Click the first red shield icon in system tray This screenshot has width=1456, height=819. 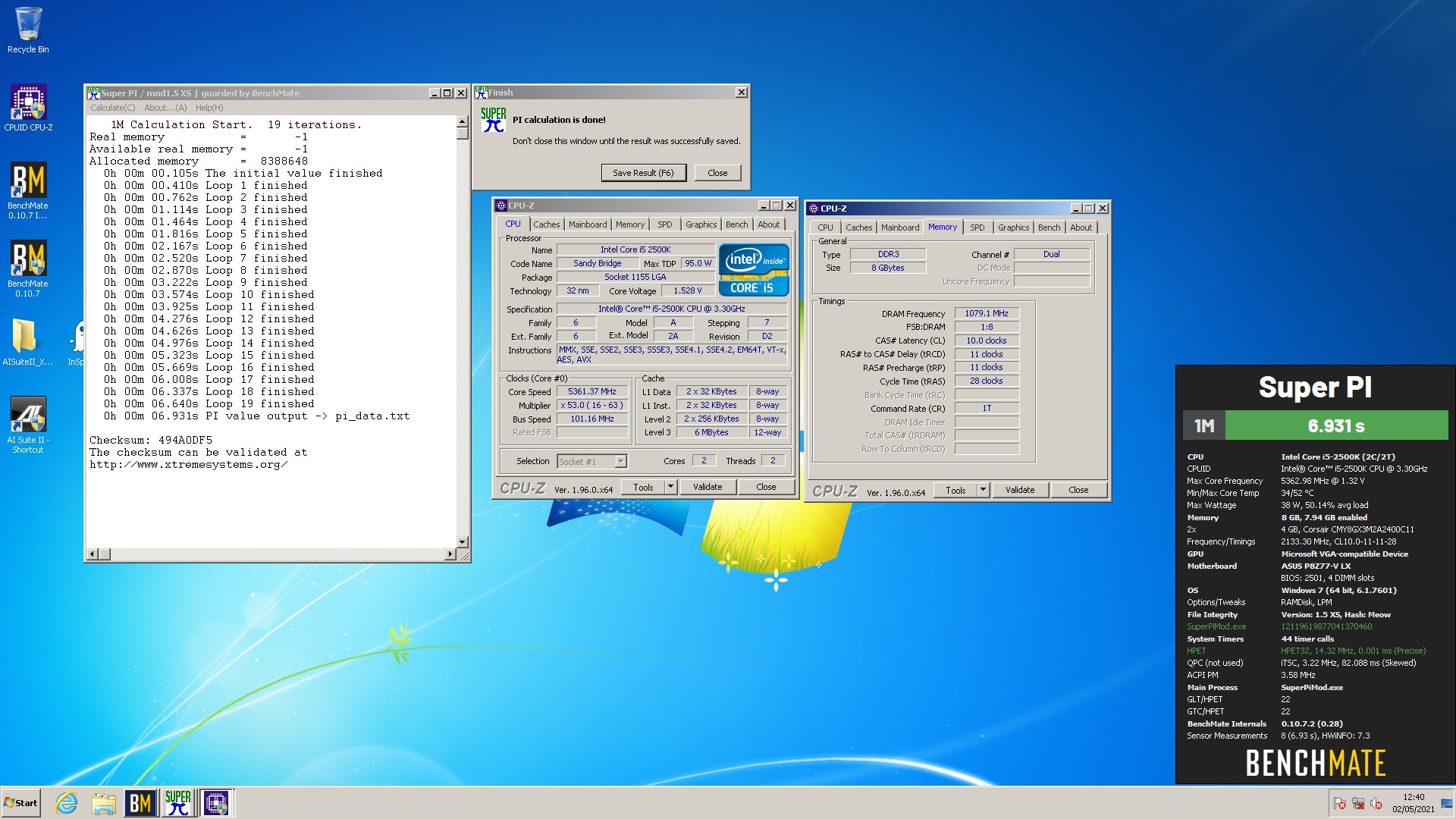[x=1340, y=804]
